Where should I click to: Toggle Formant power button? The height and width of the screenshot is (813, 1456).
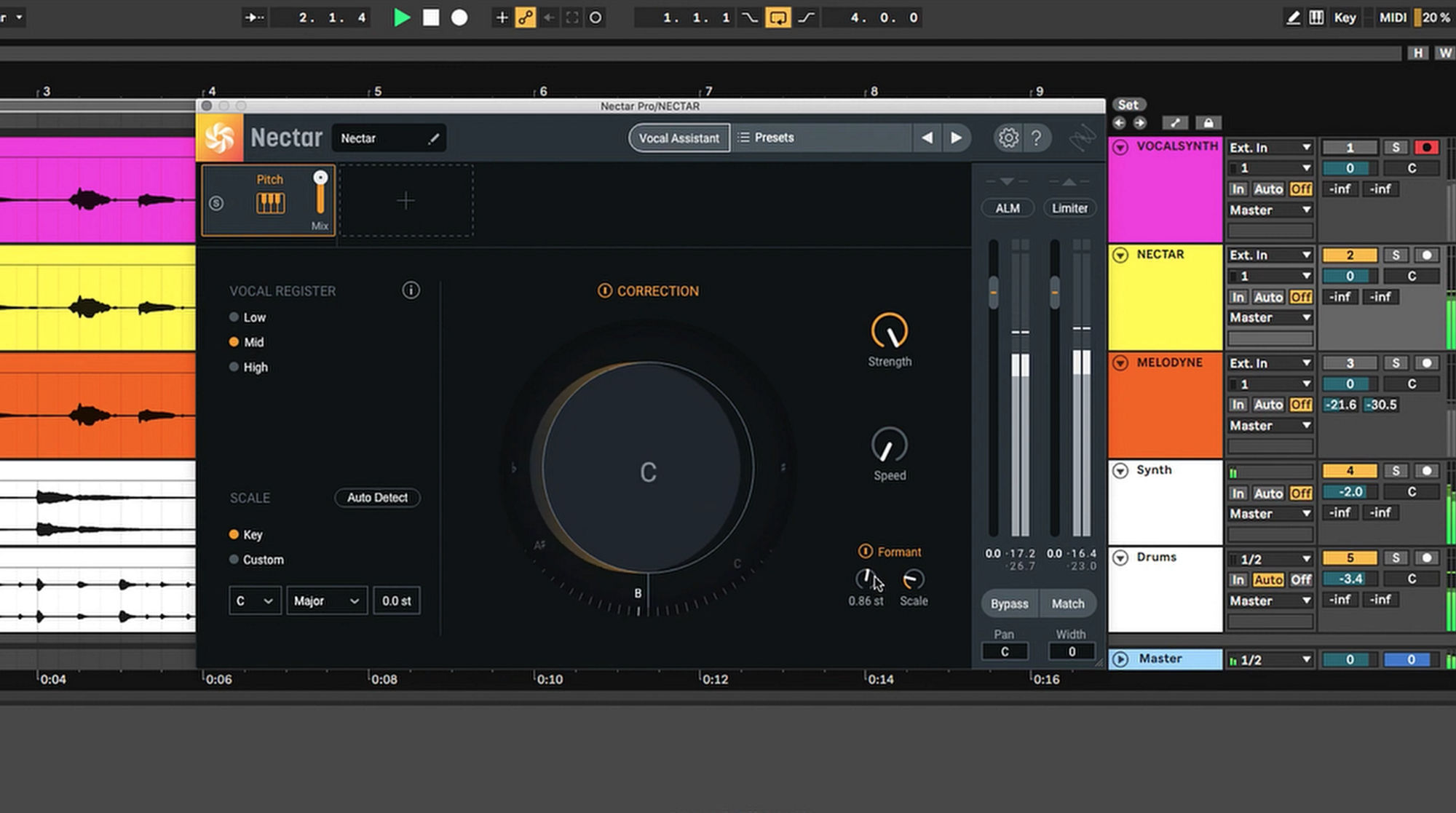pos(866,551)
